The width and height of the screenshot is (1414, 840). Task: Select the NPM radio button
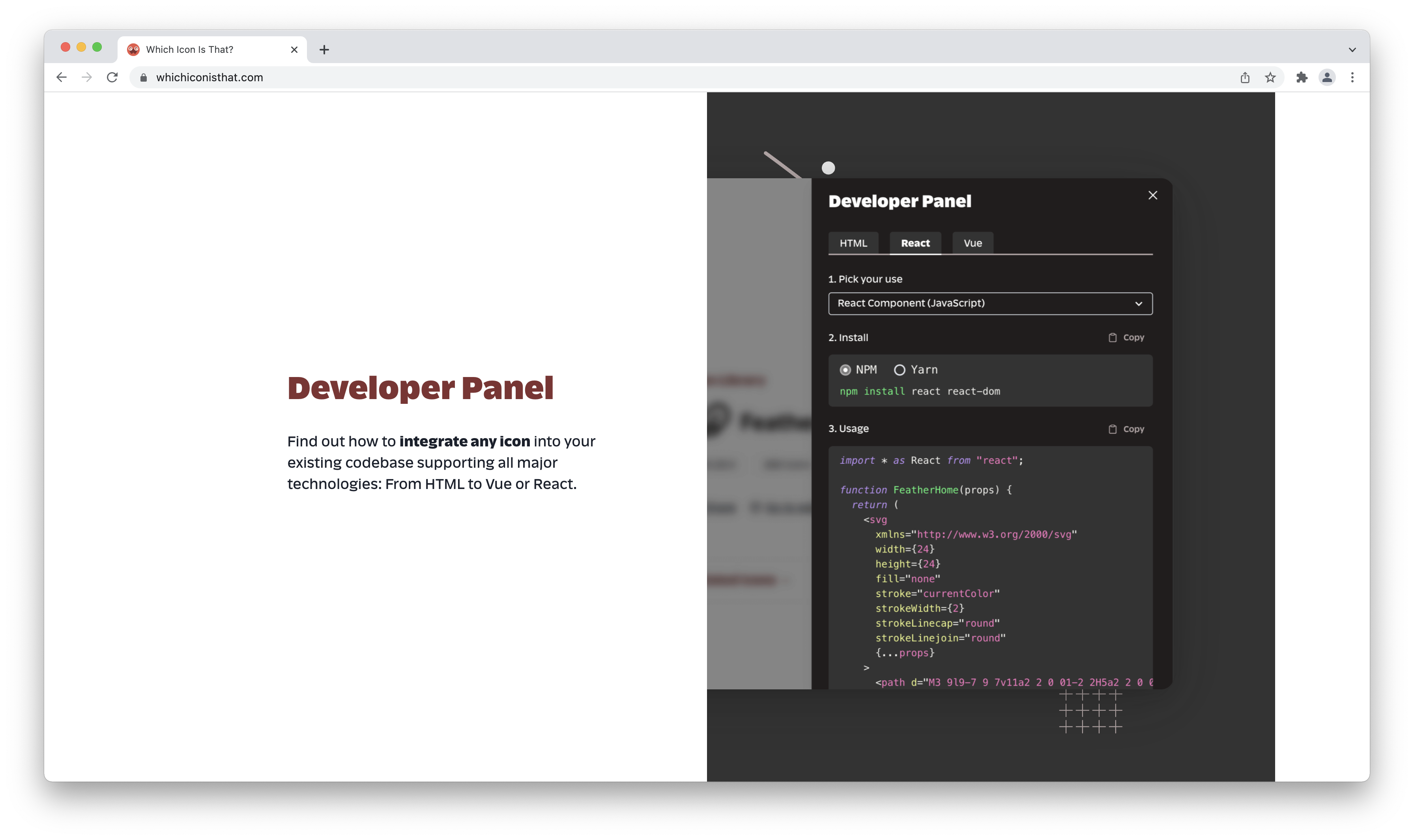click(845, 370)
